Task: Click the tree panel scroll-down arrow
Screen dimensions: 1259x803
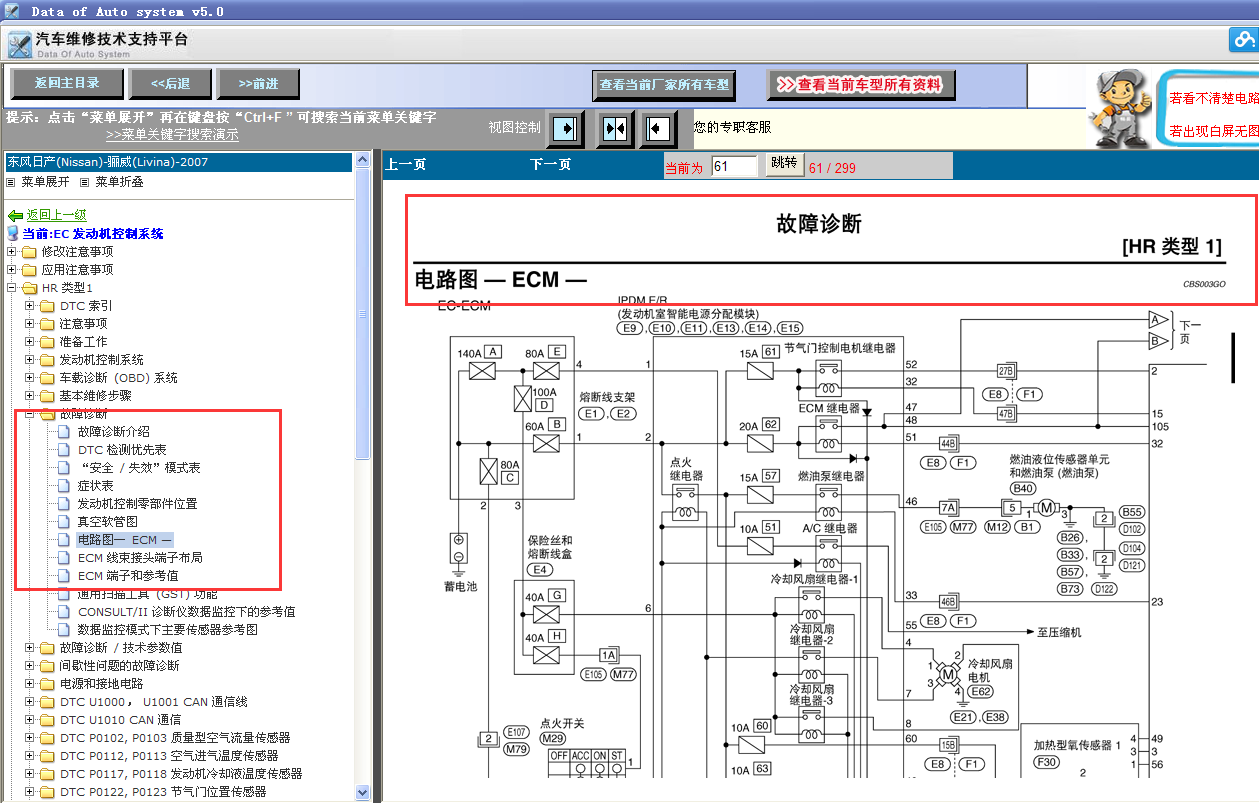Action: click(363, 793)
